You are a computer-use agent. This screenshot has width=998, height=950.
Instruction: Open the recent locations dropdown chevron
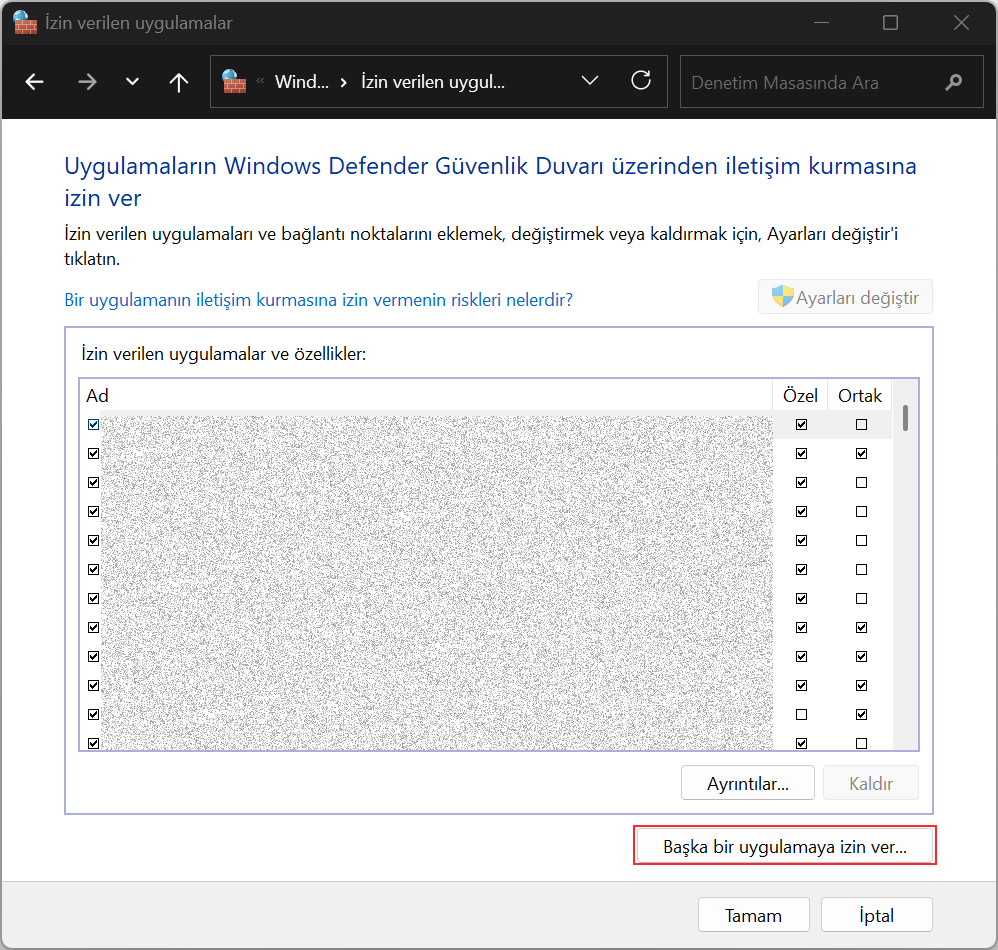point(132,81)
